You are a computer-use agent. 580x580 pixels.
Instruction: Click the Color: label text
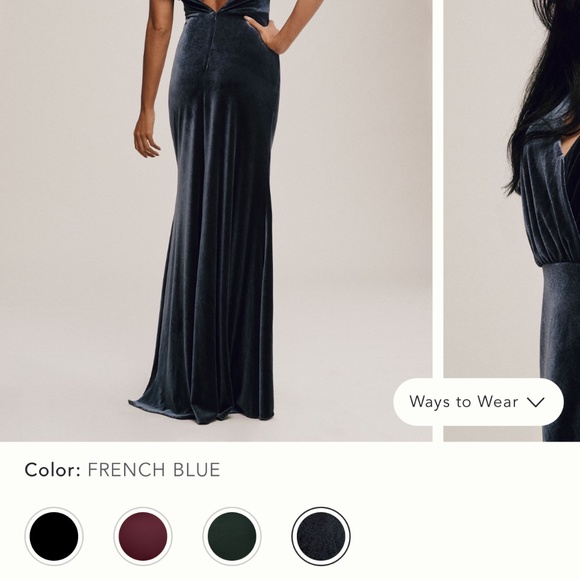point(53,470)
